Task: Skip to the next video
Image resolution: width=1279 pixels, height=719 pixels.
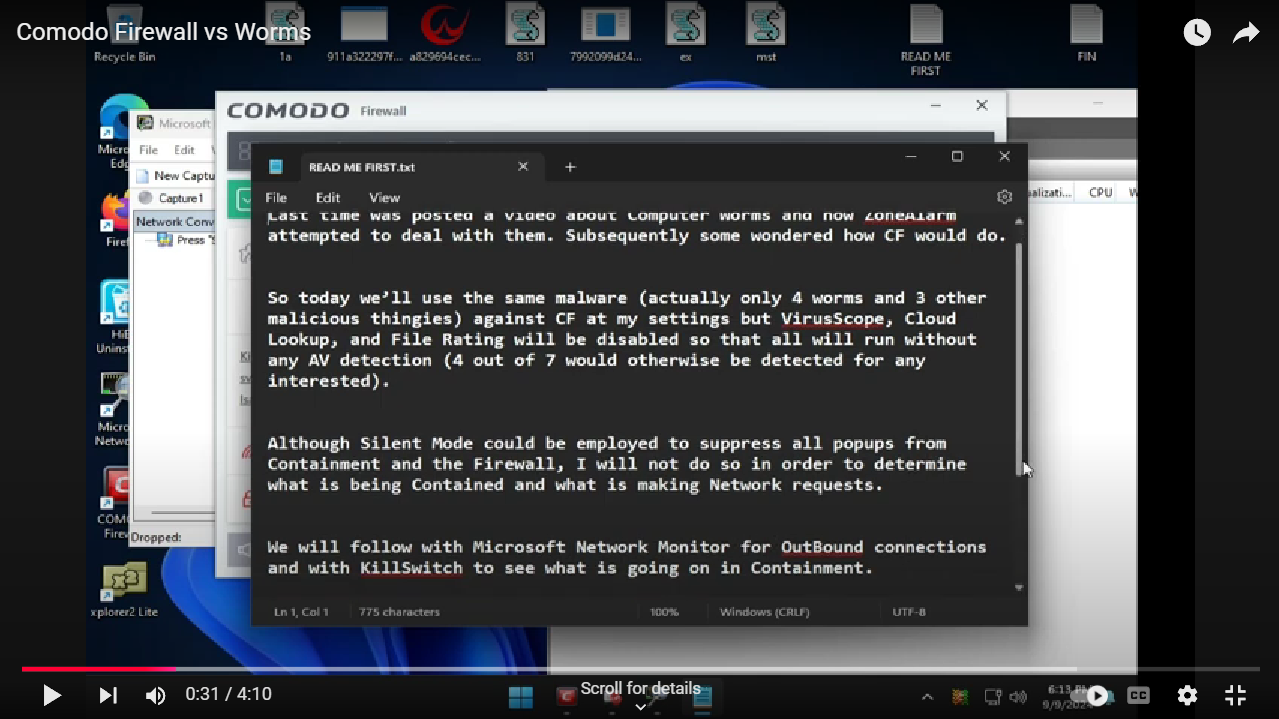Action: (108, 695)
